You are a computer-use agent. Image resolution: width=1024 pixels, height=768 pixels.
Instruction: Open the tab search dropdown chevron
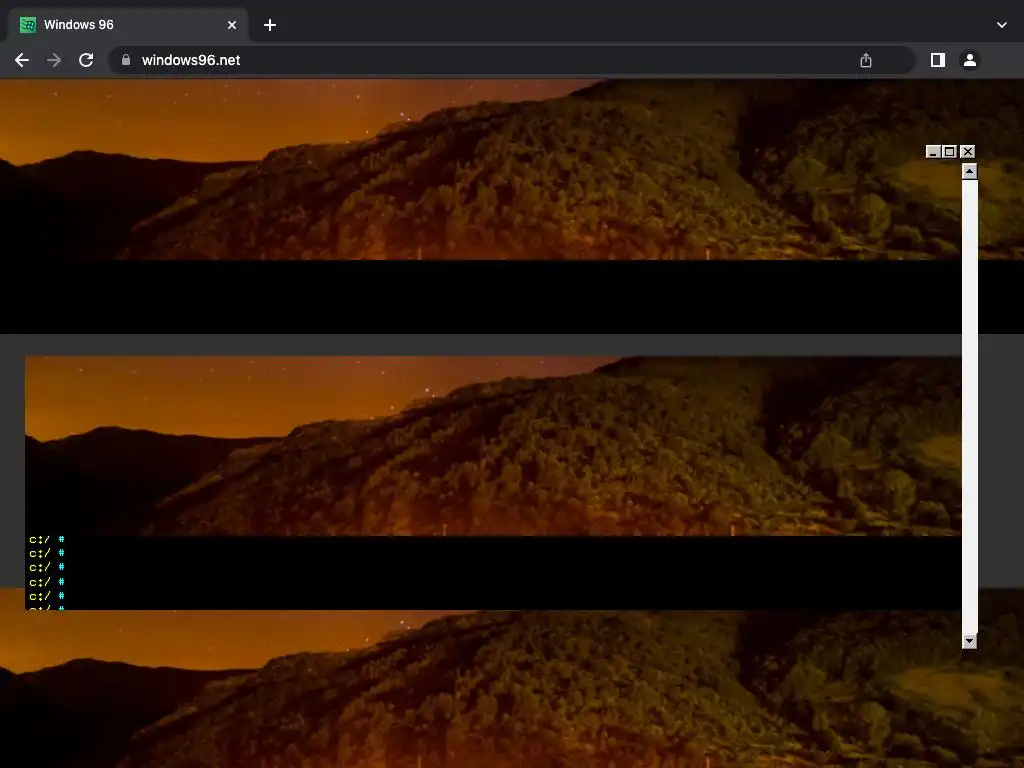click(1002, 25)
